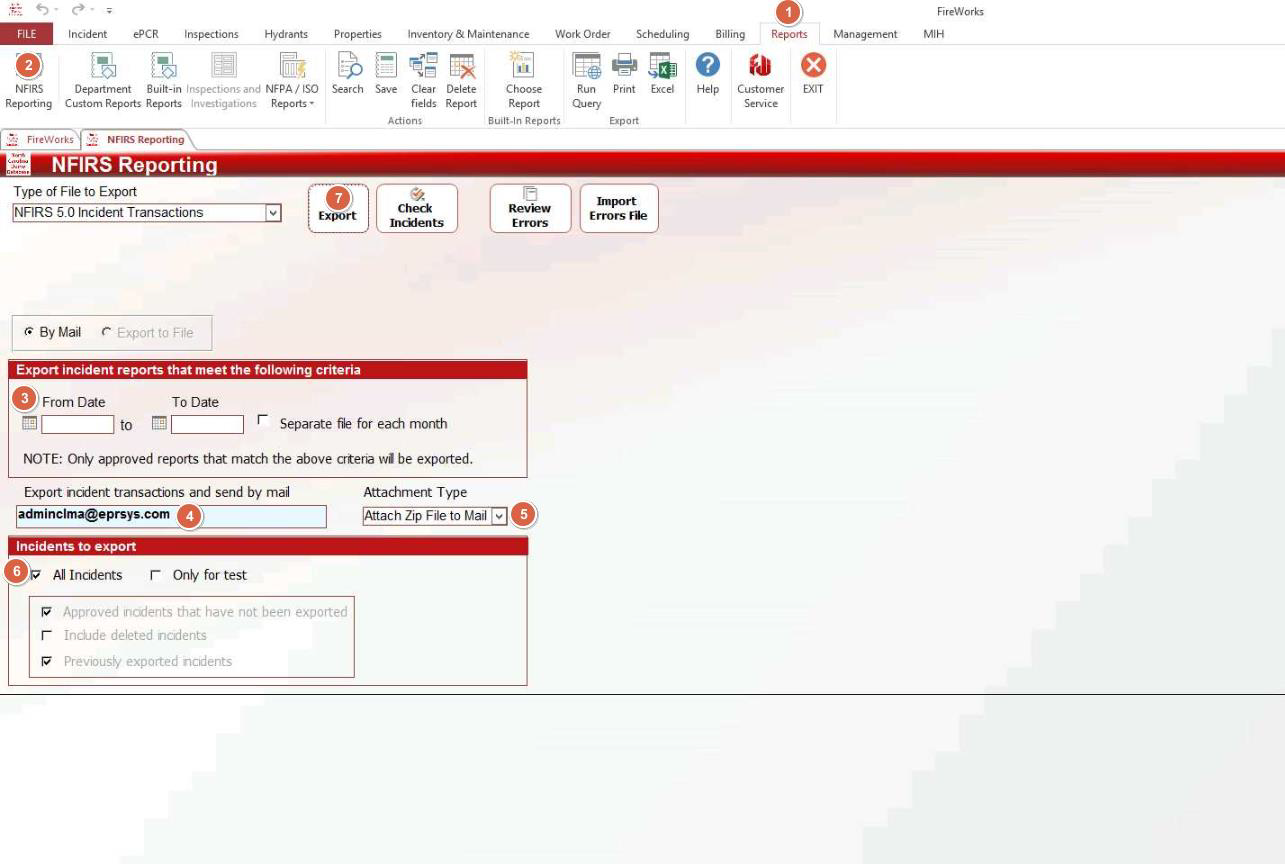This screenshot has height=864, width=1285.
Task: Select the NFIRS Reporting document tab
Action: coord(137,139)
